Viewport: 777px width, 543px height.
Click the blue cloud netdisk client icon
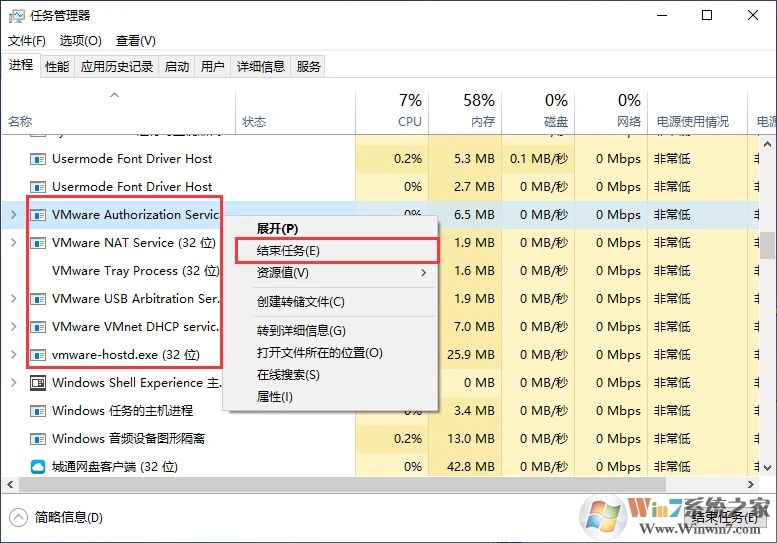coord(38,467)
